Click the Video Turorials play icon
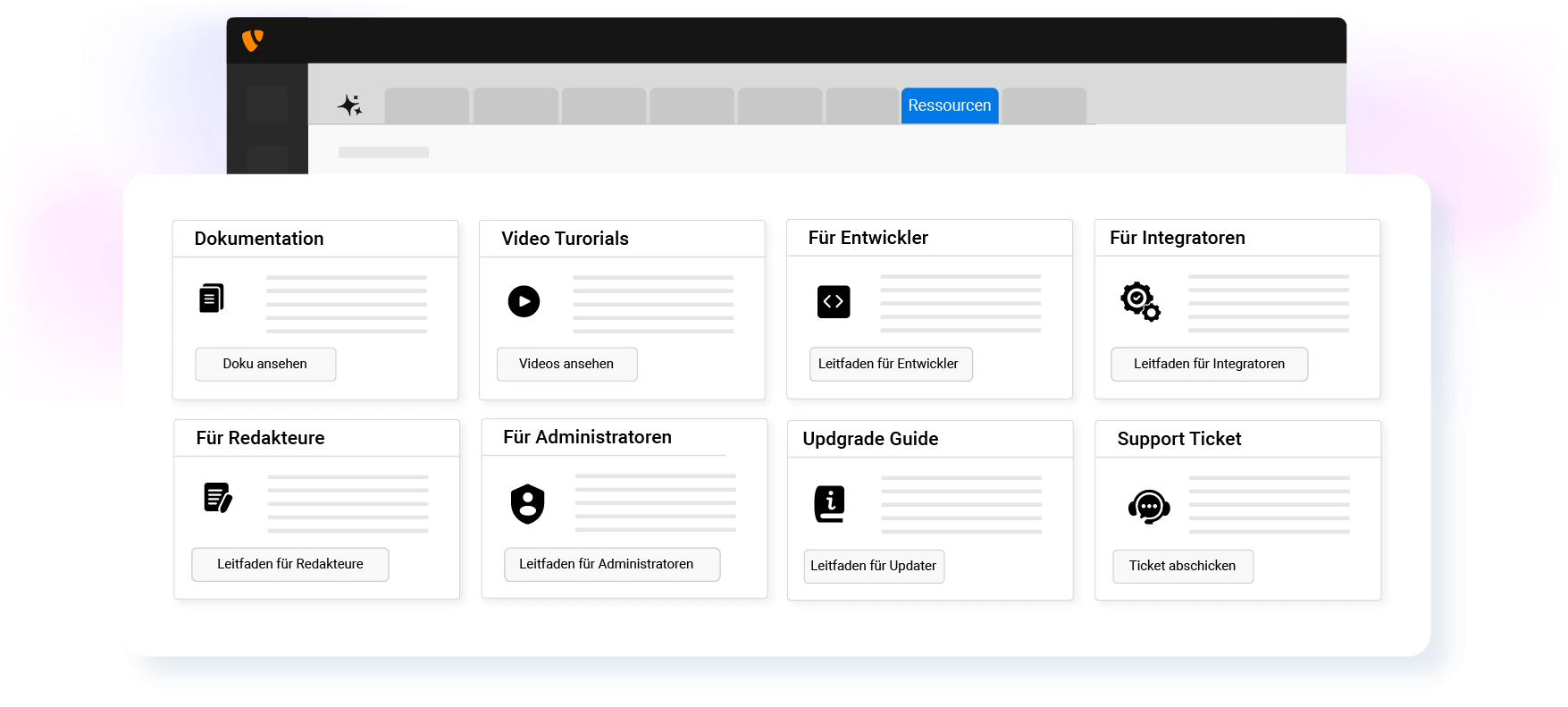1568x707 pixels. pos(524,301)
